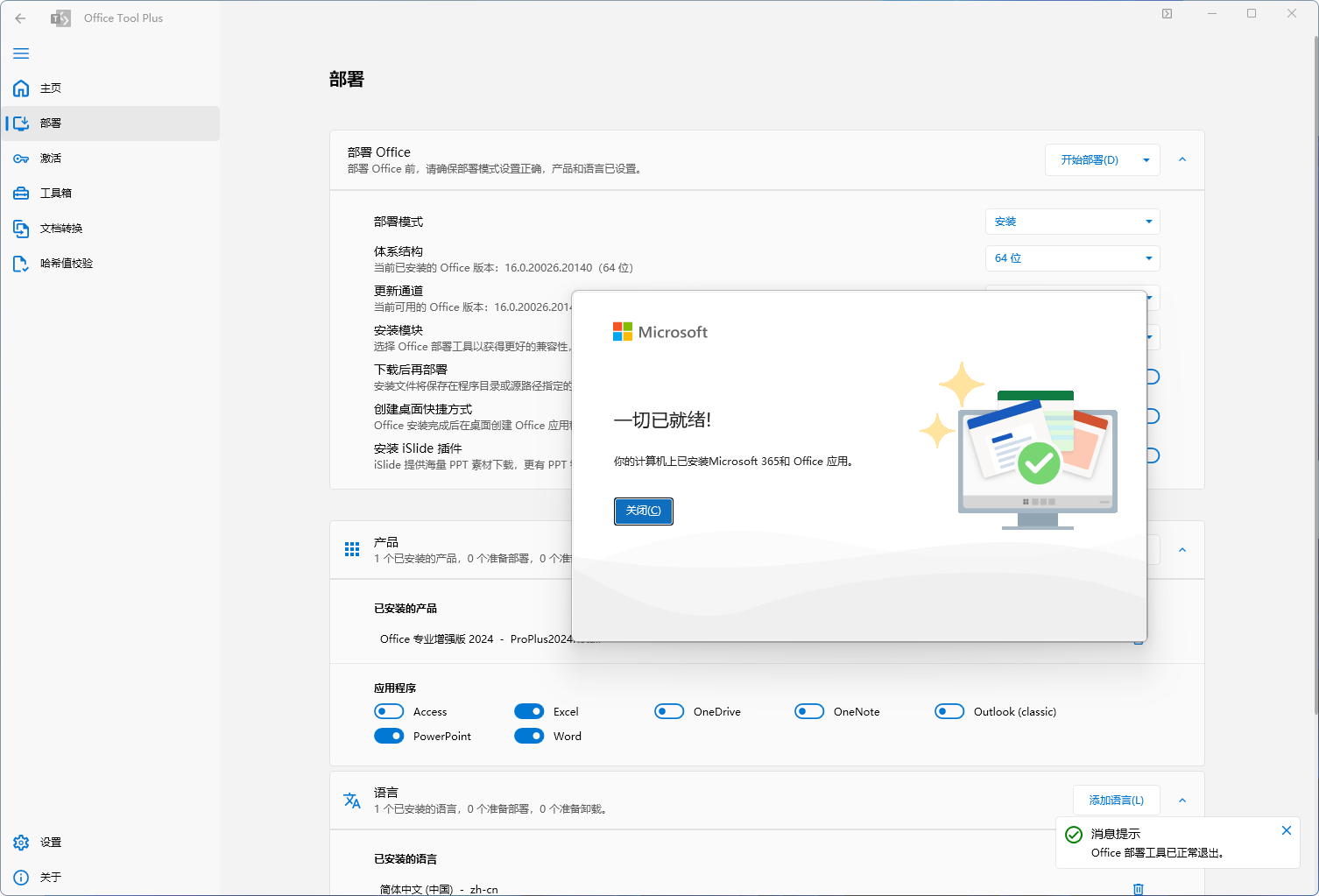Click the hash check file icon
This screenshot has height=896, width=1319.
pyautogui.click(x=21, y=264)
